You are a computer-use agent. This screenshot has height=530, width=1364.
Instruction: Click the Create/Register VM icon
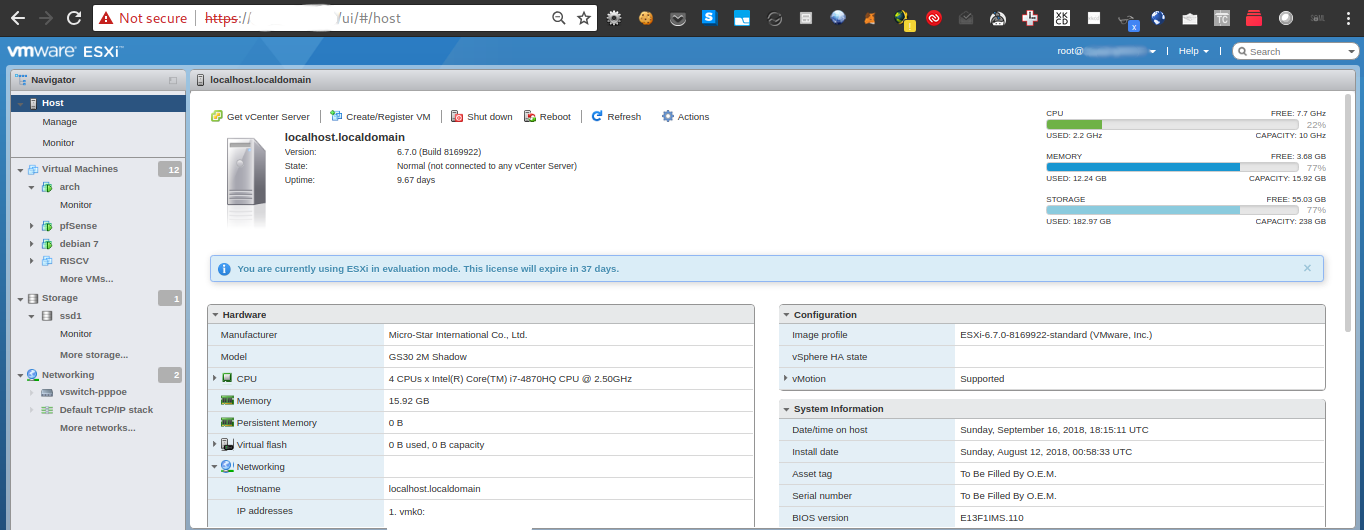[336, 117]
